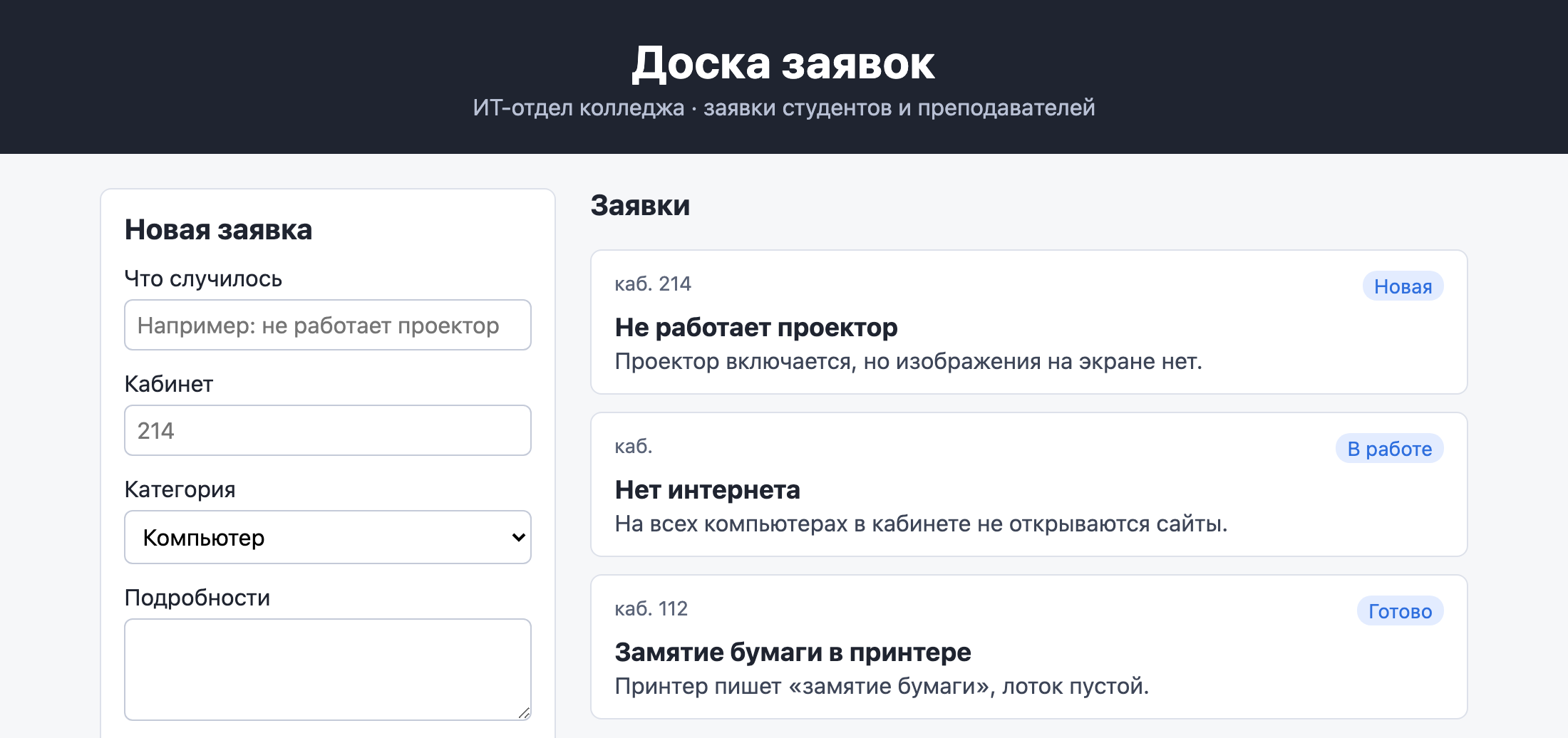The image size is (1568, 738).
Task: Click the 'Что случилось' field label
Action: [x=203, y=279]
